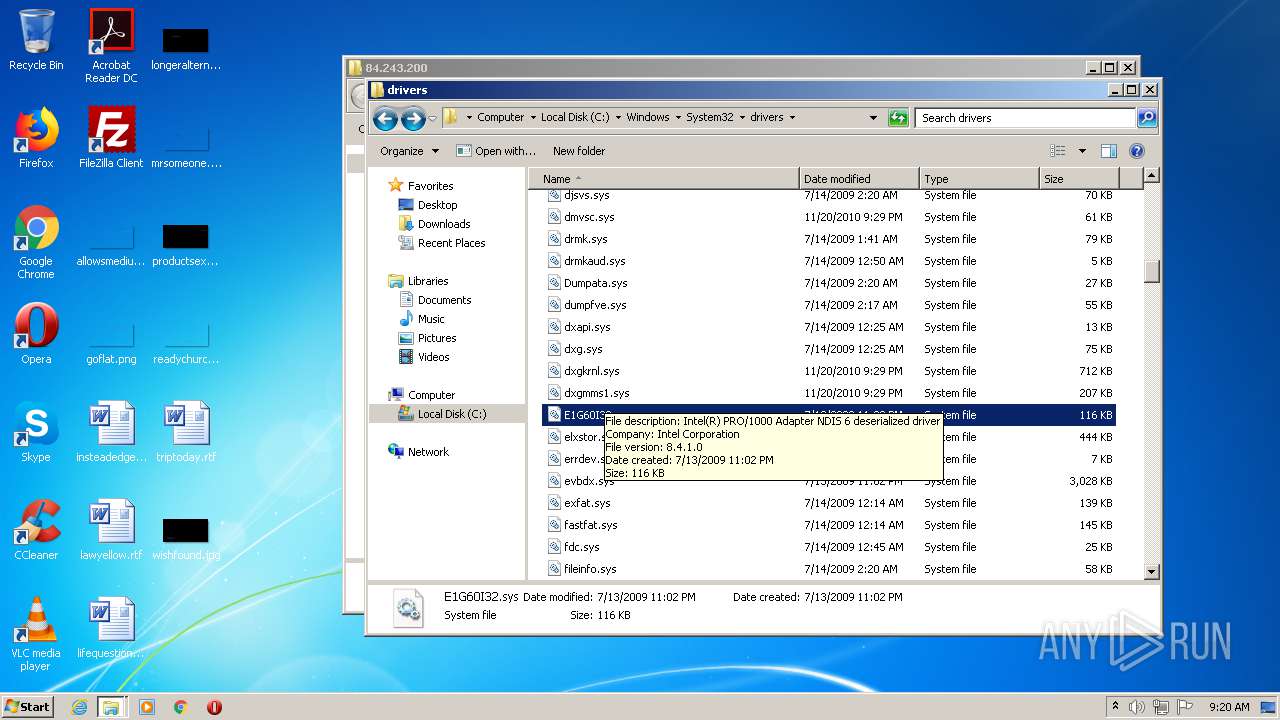The height and width of the screenshot is (720, 1280).
Task: Show hidden tray icons arrow
Action: (x=1115, y=707)
